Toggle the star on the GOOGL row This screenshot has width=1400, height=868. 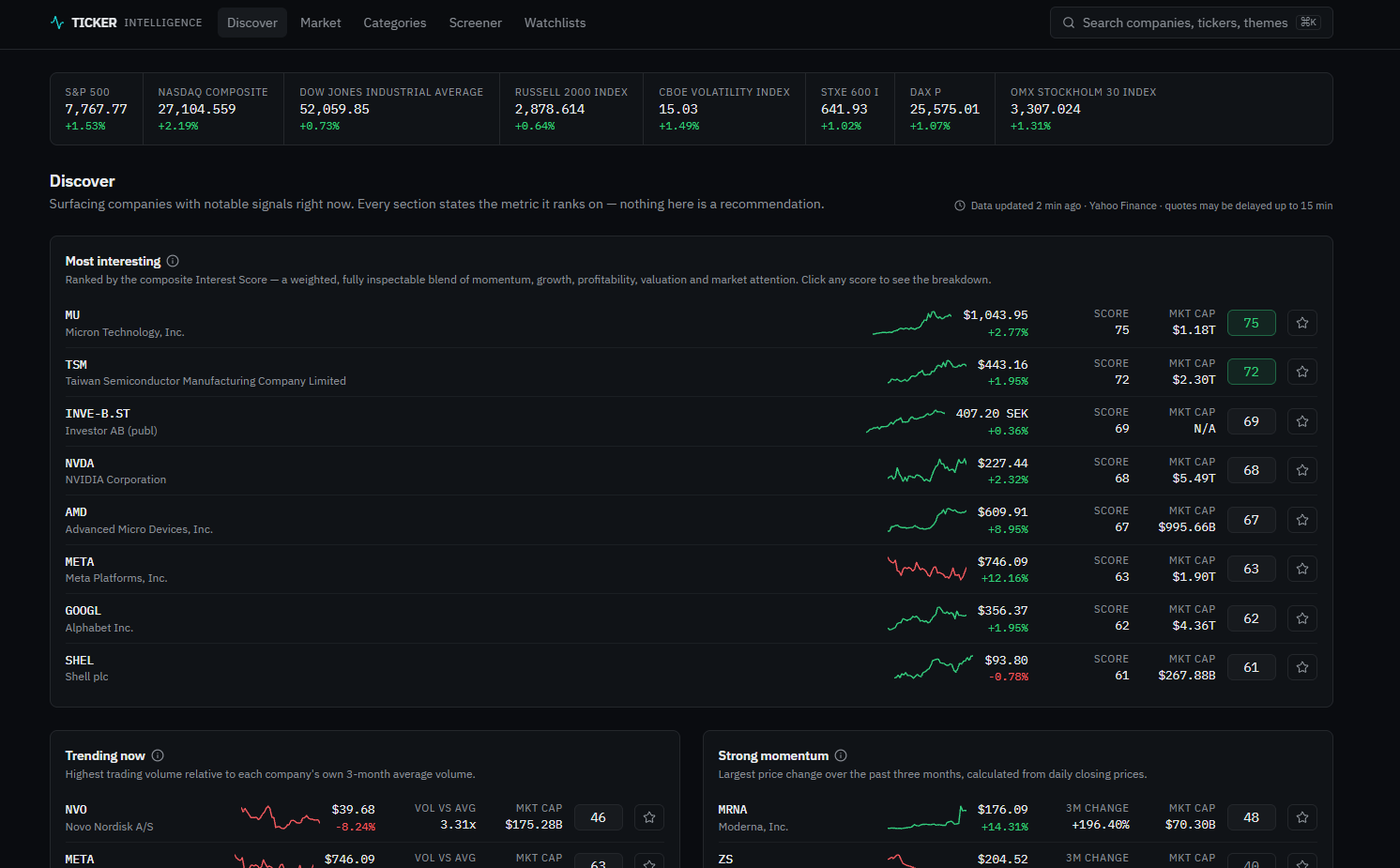click(1302, 618)
